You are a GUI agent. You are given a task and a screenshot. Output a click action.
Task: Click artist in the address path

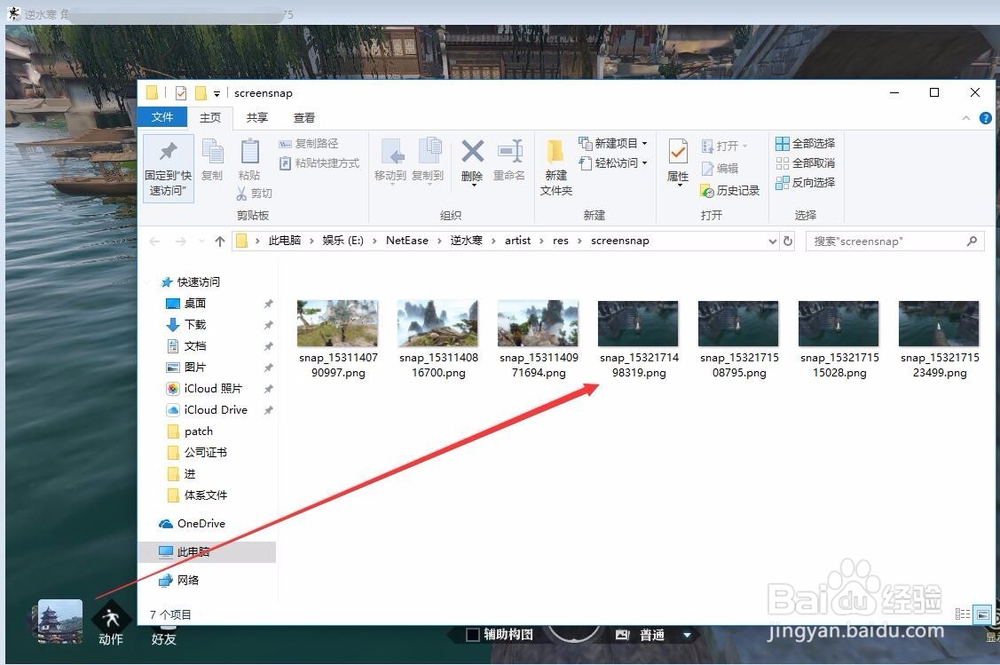point(517,240)
